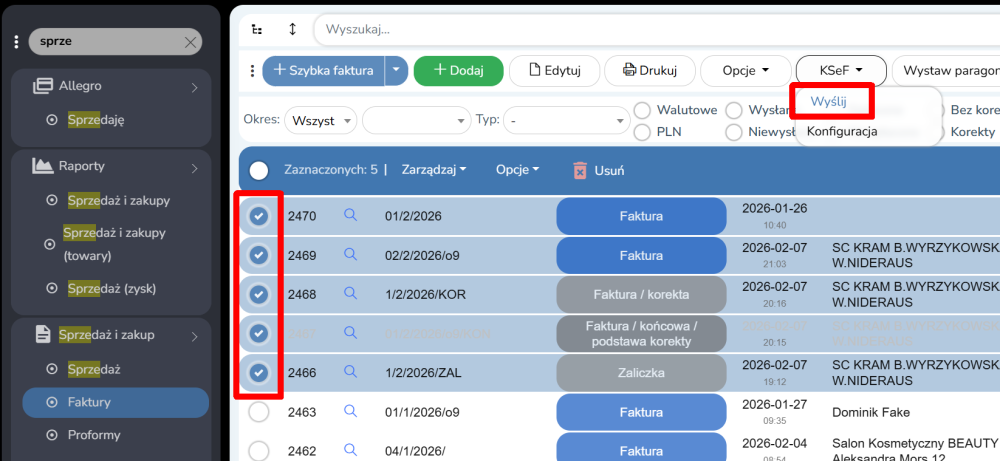Viewport: 1000px width, 461px height.
Task: Open the sidebar three-dot menu
Action: pos(16,42)
